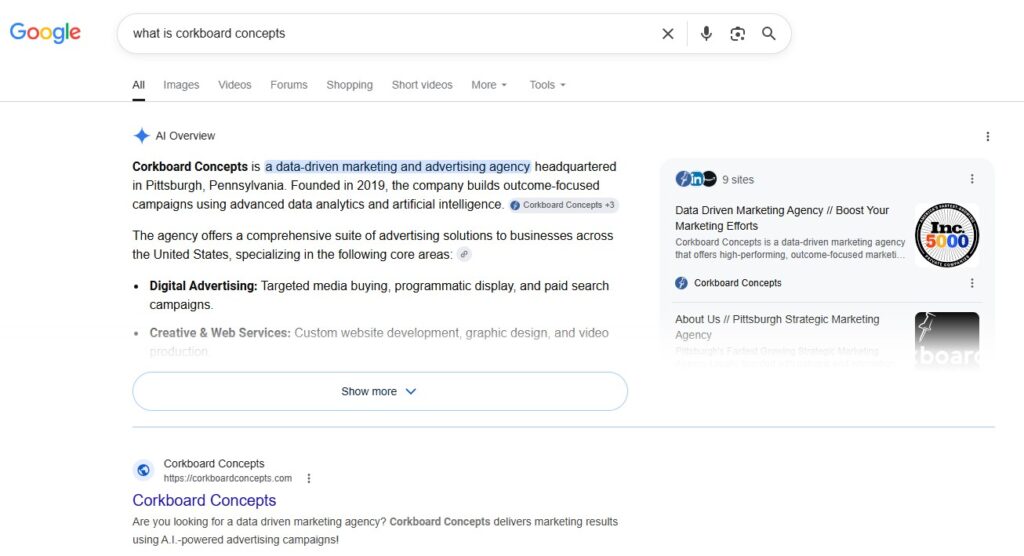Open the Inc. 5000 badge thumbnail

click(x=947, y=235)
